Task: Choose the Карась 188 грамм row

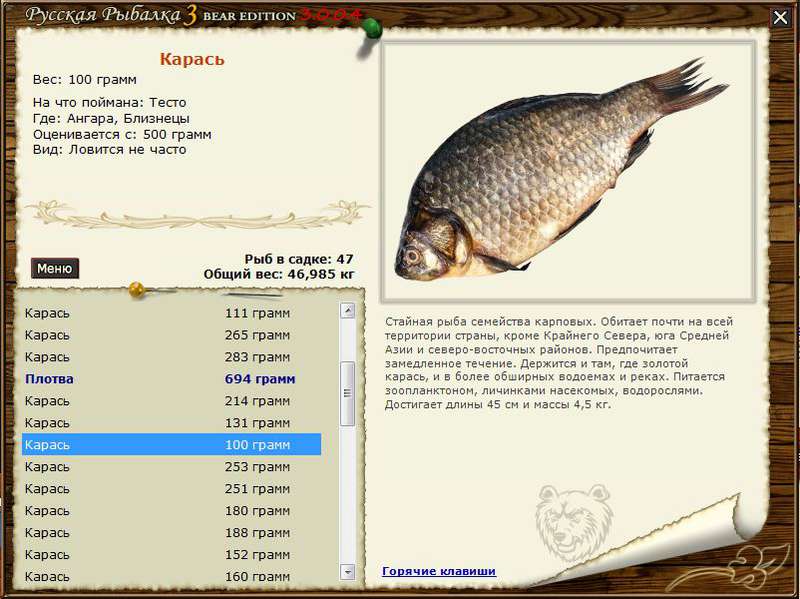Action: click(x=170, y=533)
